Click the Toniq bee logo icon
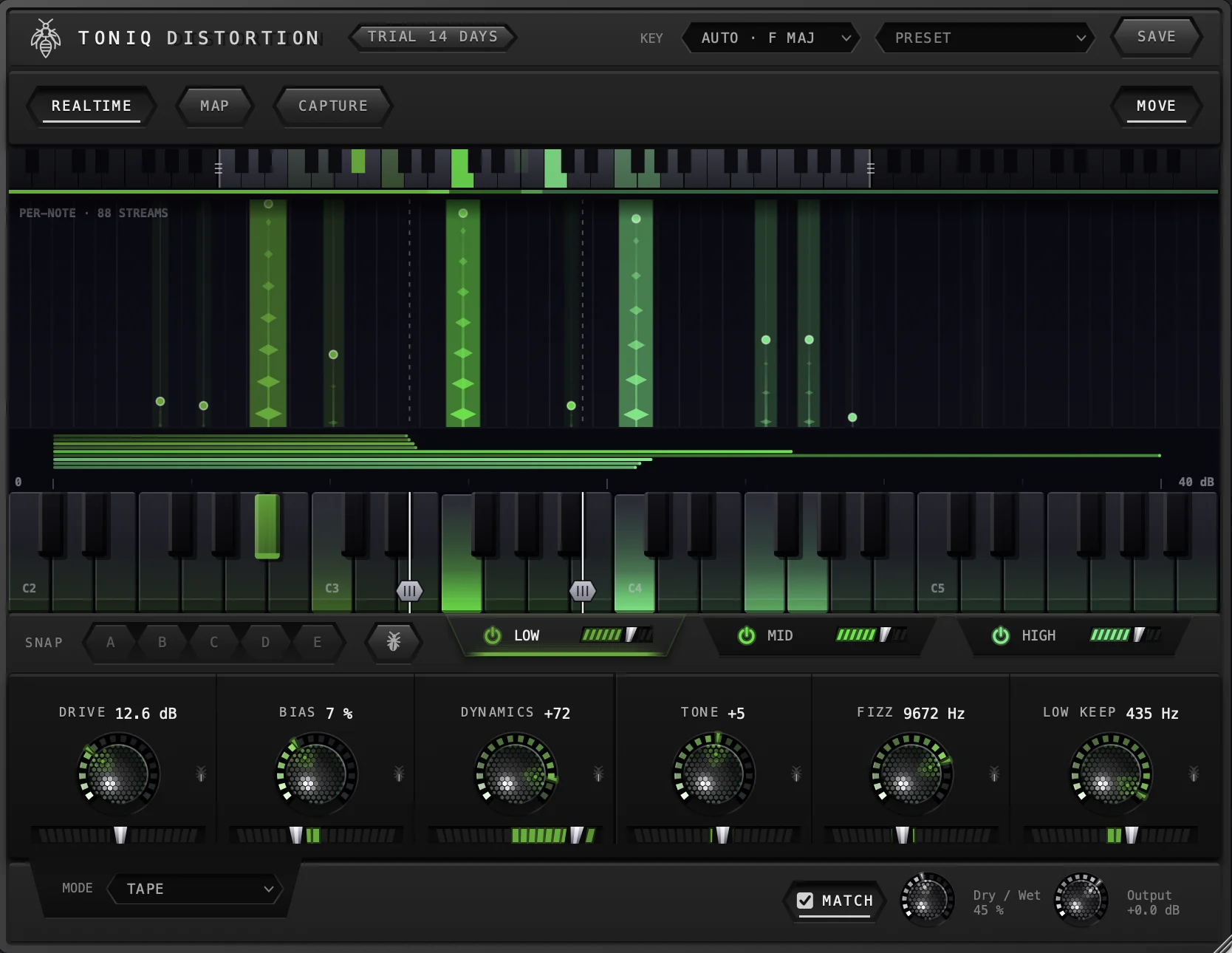Image resolution: width=1232 pixels, height=953 pixels. click(46, 38)
